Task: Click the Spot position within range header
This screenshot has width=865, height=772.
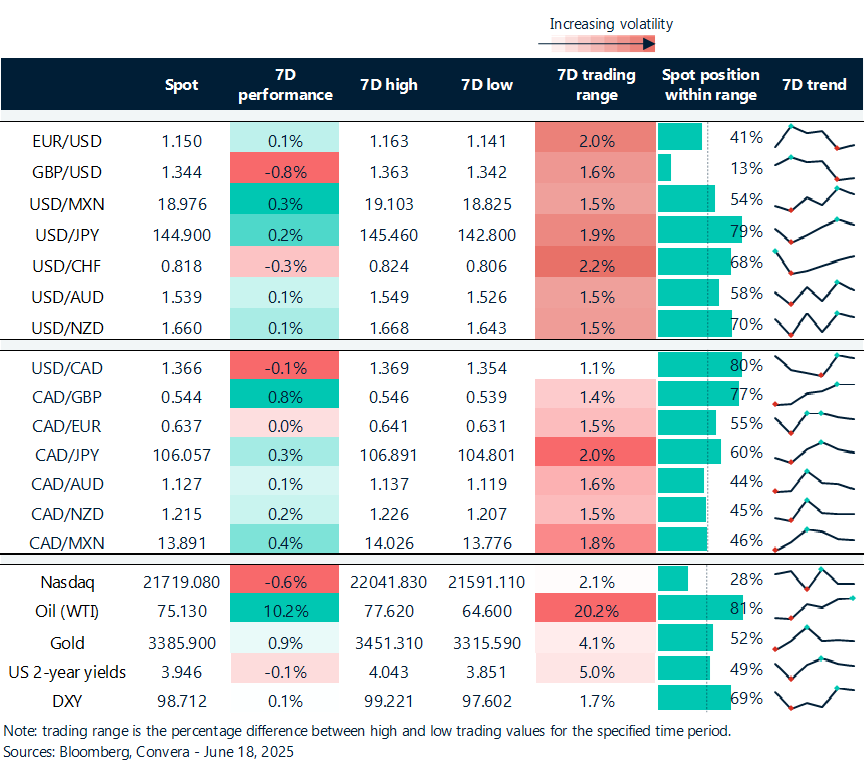Action: pyautogui.click(x=710, y=85)
